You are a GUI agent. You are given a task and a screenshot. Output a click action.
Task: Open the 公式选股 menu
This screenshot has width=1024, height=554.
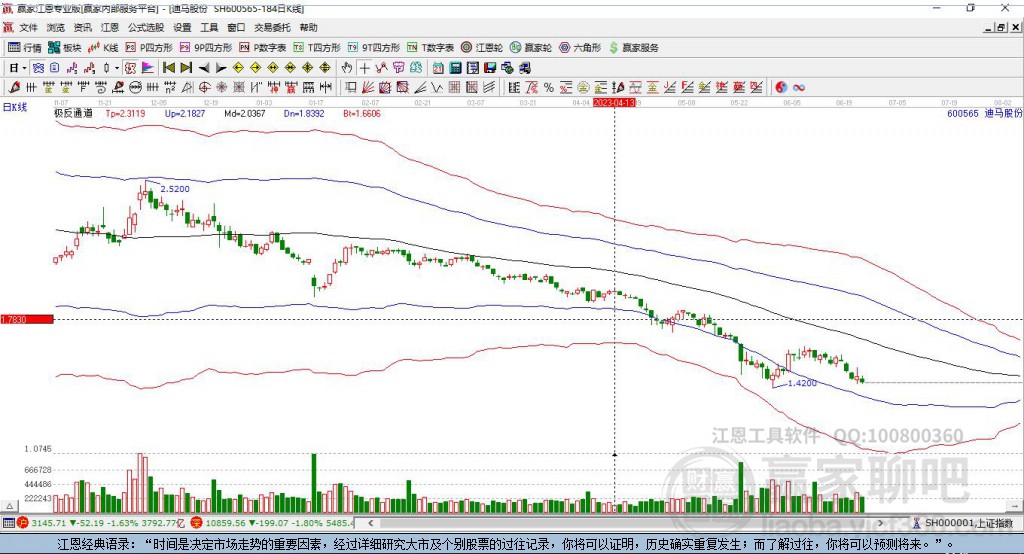point(146,27)
